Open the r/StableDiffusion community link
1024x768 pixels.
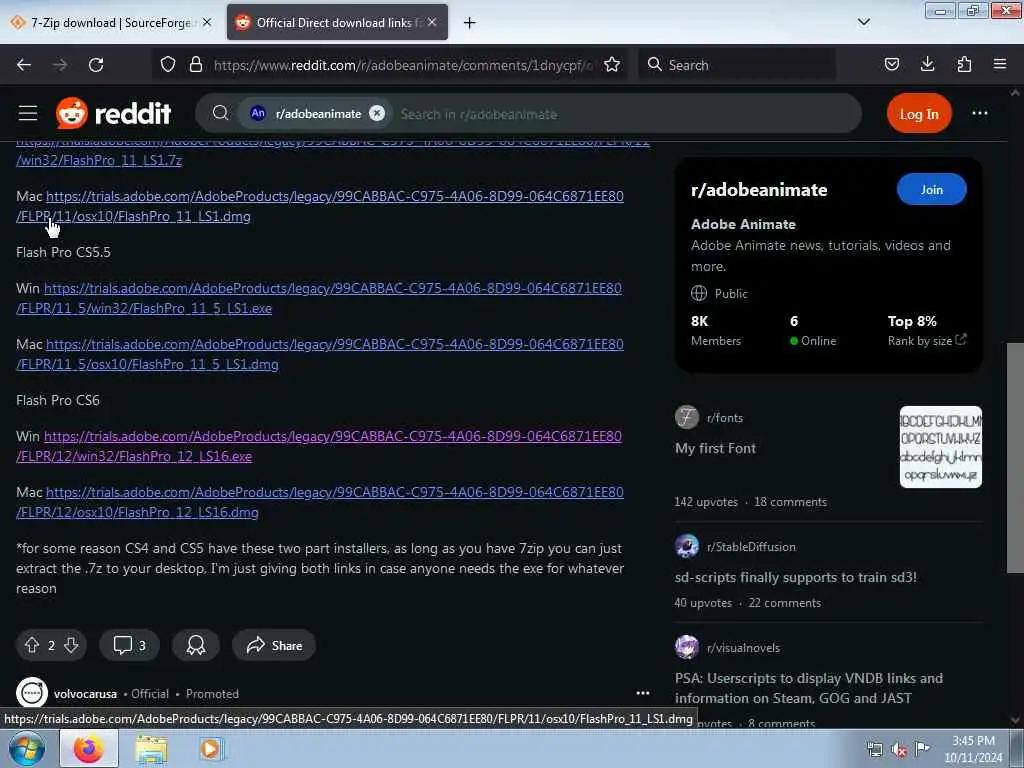point(751,547)
